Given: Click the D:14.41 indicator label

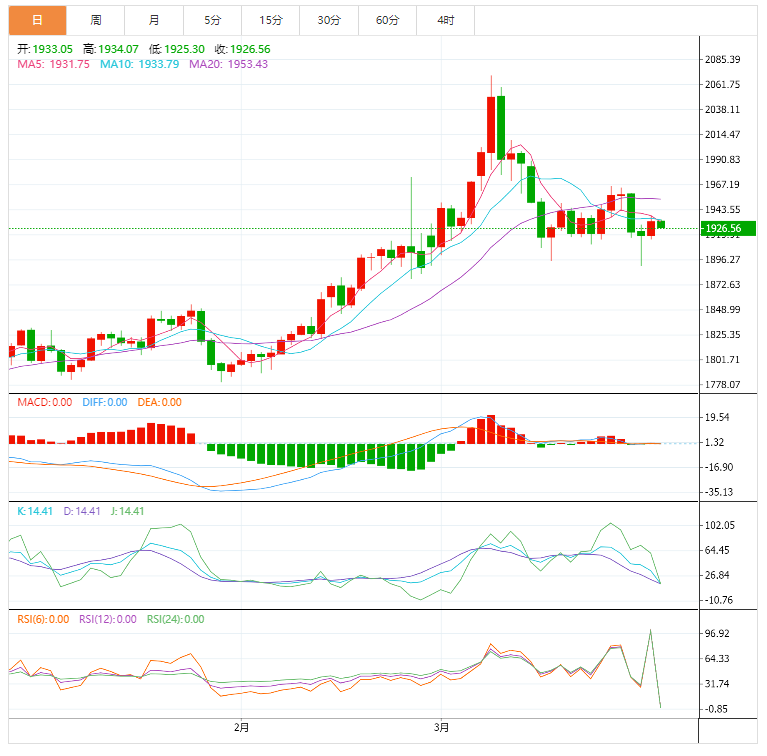Looking at the screenshot, I should [82, 511].
